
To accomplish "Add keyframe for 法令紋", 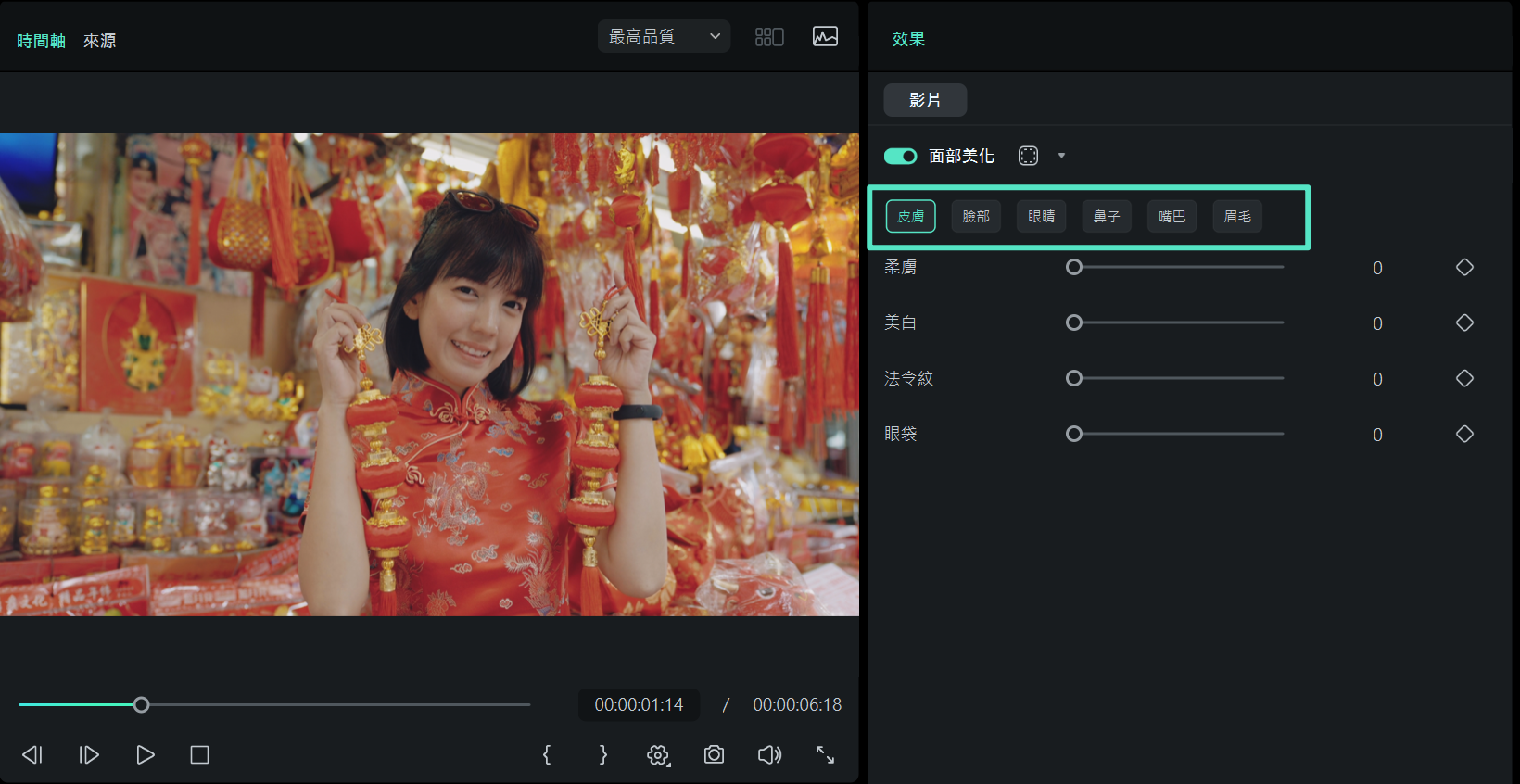I will [x=1464, y=378].
